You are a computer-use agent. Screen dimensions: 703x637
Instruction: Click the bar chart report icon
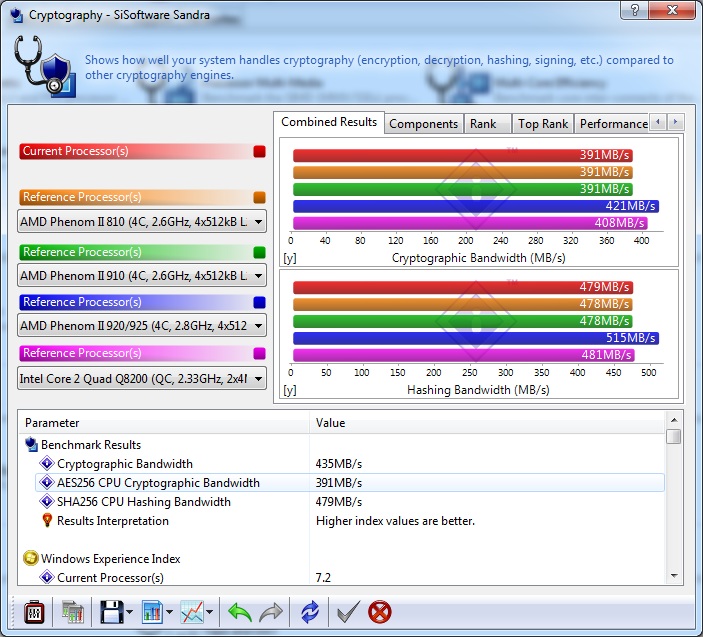pos(152,612)
